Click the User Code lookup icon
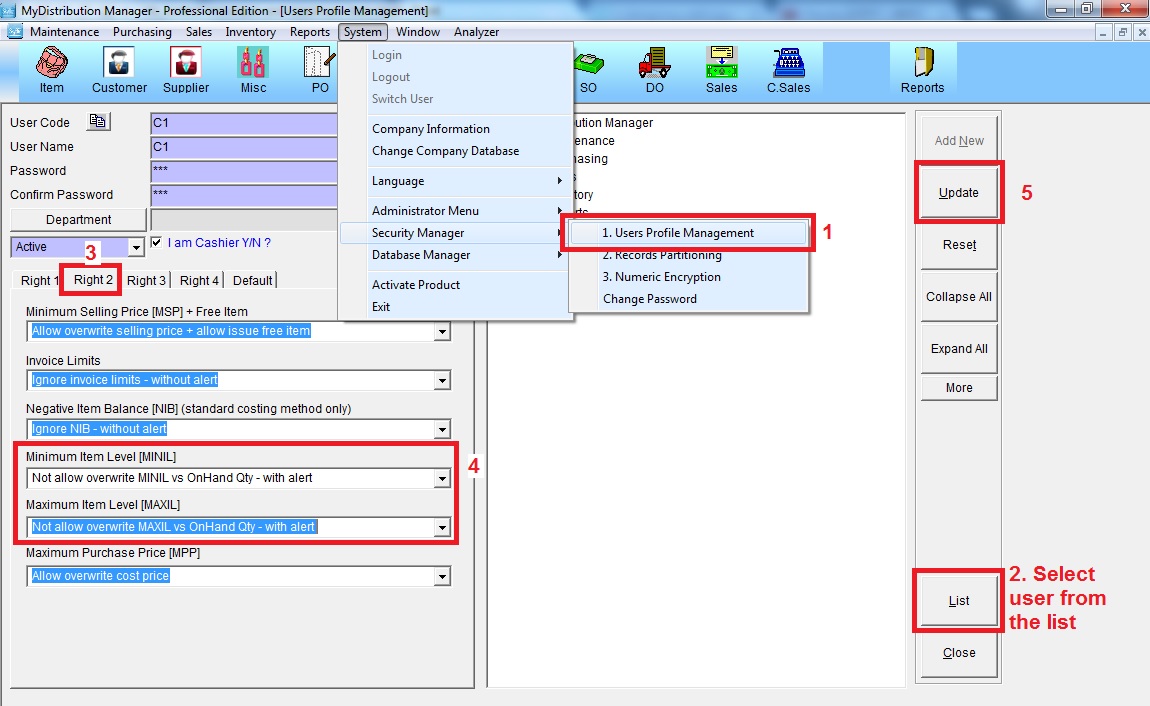Screen dimensions: 1150x706 [98, 122]
